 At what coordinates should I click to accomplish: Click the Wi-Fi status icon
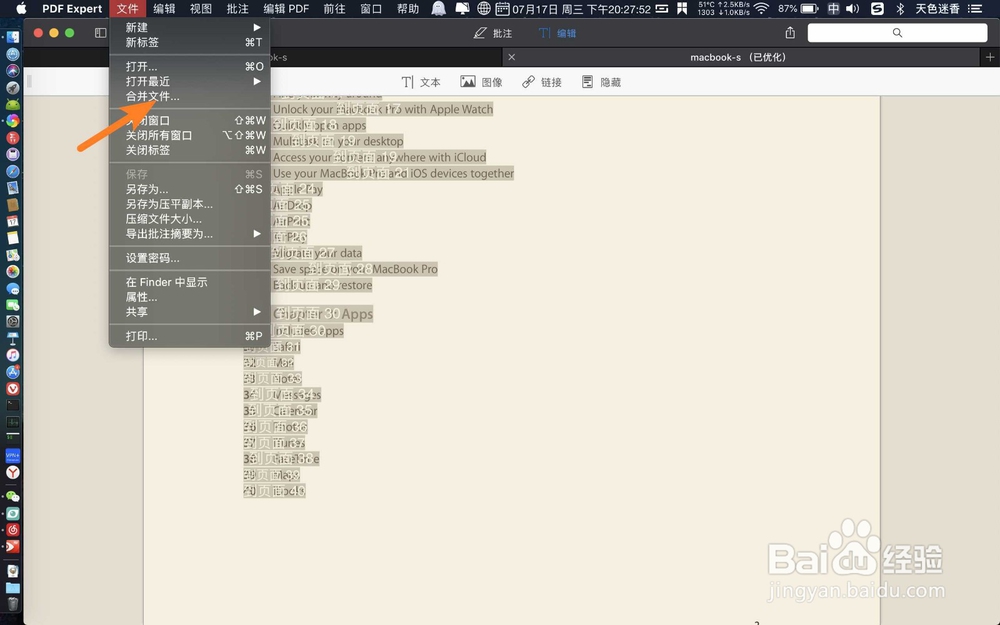[x=761, y=8]
